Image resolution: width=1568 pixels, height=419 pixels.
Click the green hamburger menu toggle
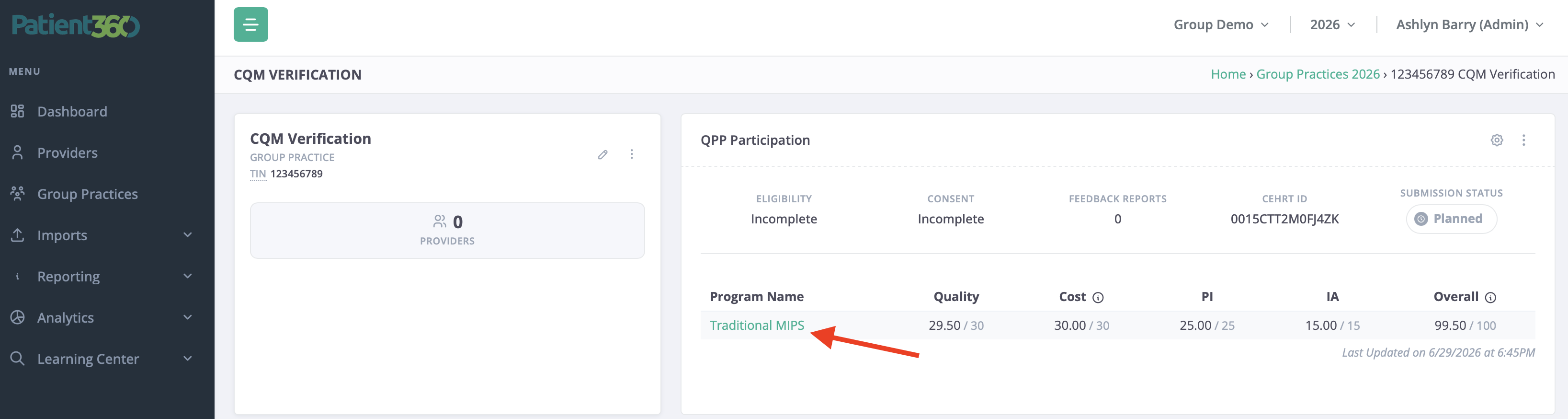click(251, 24)
